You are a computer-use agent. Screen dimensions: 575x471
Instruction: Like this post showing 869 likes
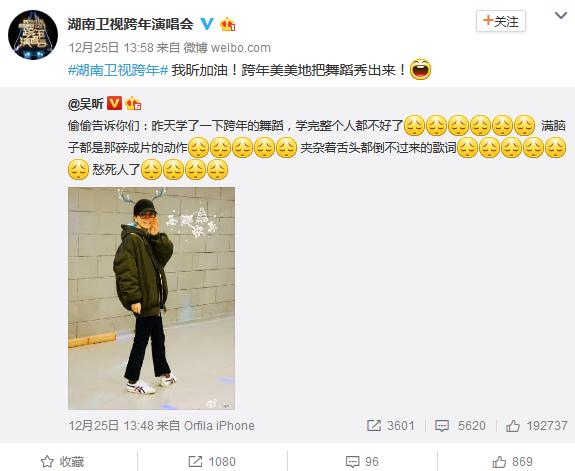512,461
